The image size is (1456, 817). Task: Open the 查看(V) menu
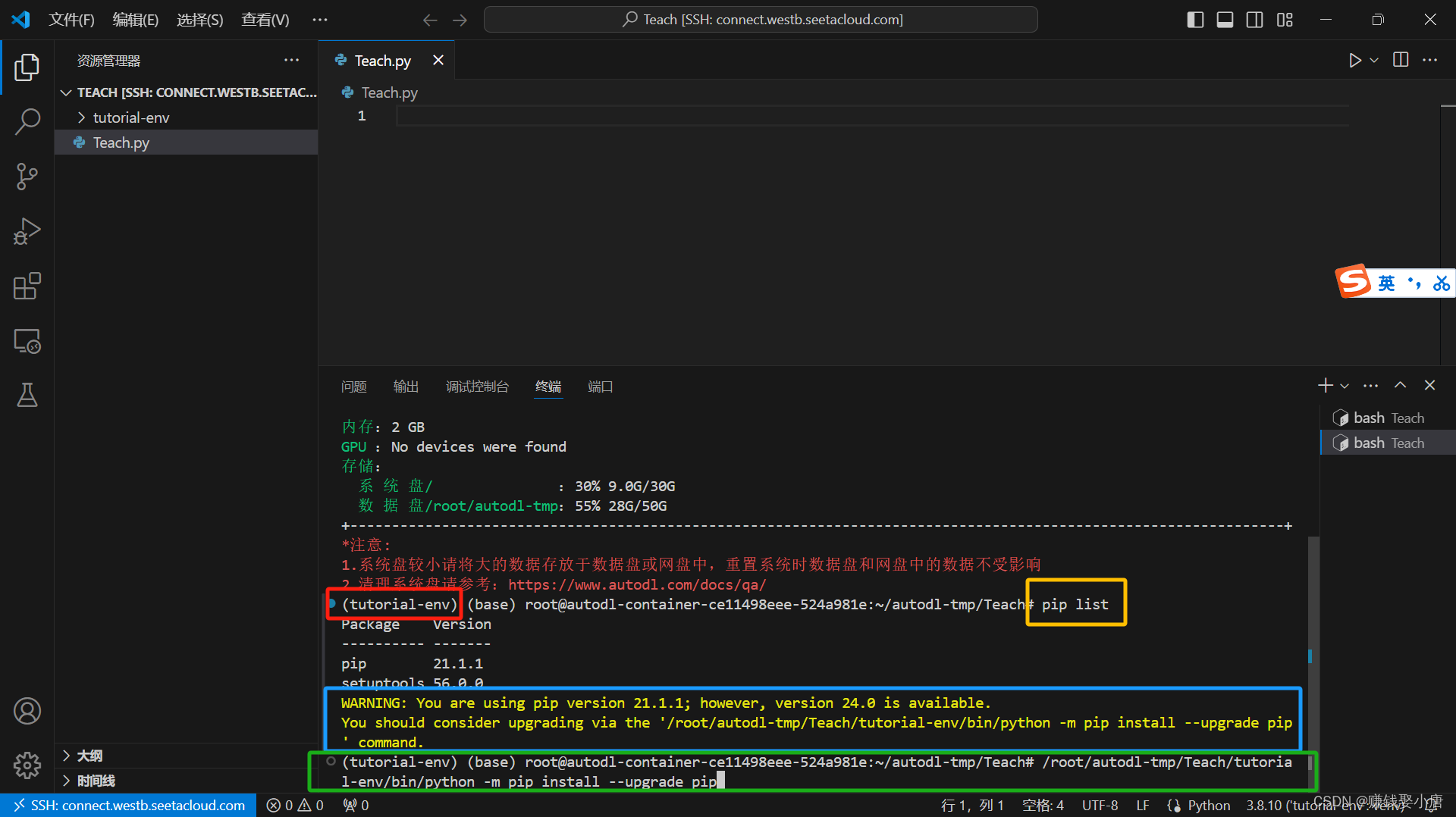[265, 20]
